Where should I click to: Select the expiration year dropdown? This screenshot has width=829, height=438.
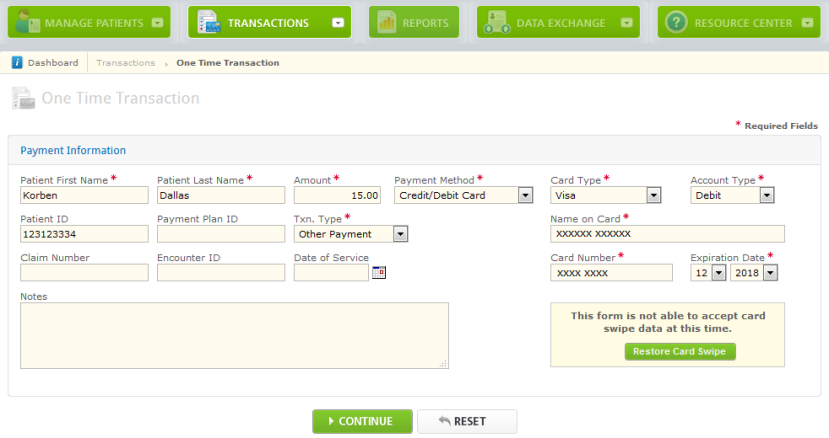[771, 272]
